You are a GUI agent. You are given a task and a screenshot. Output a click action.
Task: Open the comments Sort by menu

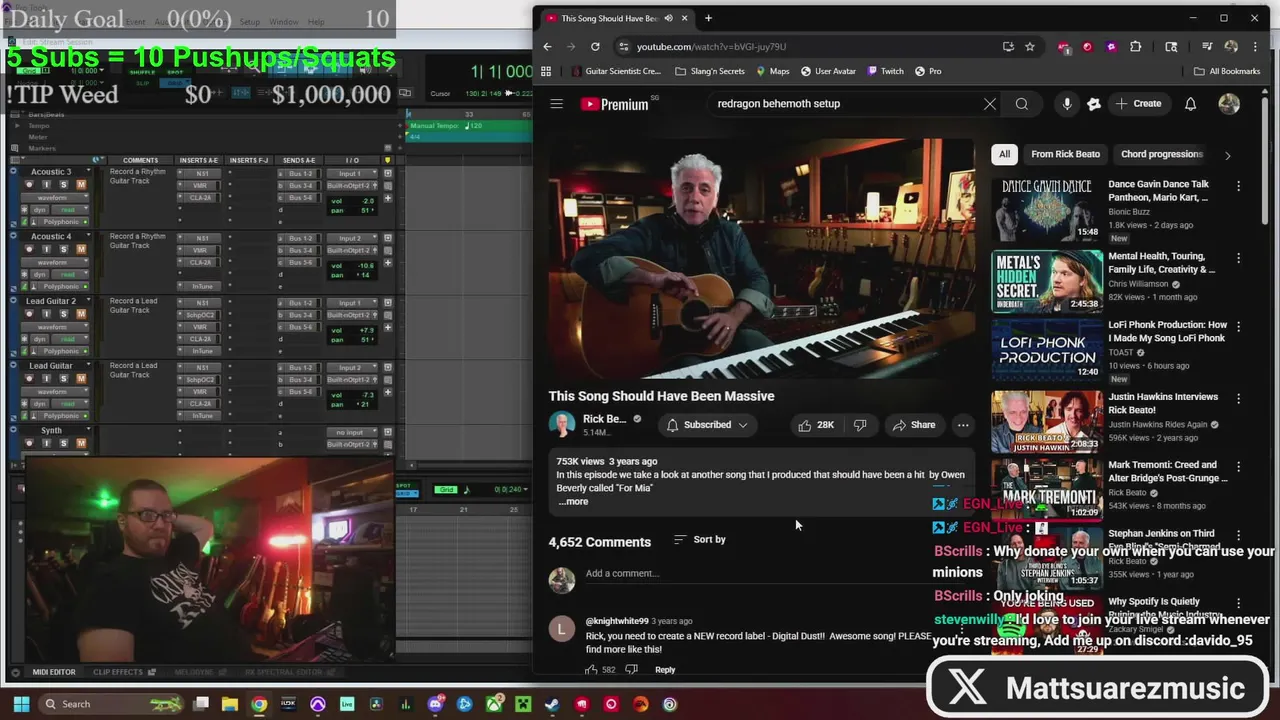click(700, 539)
